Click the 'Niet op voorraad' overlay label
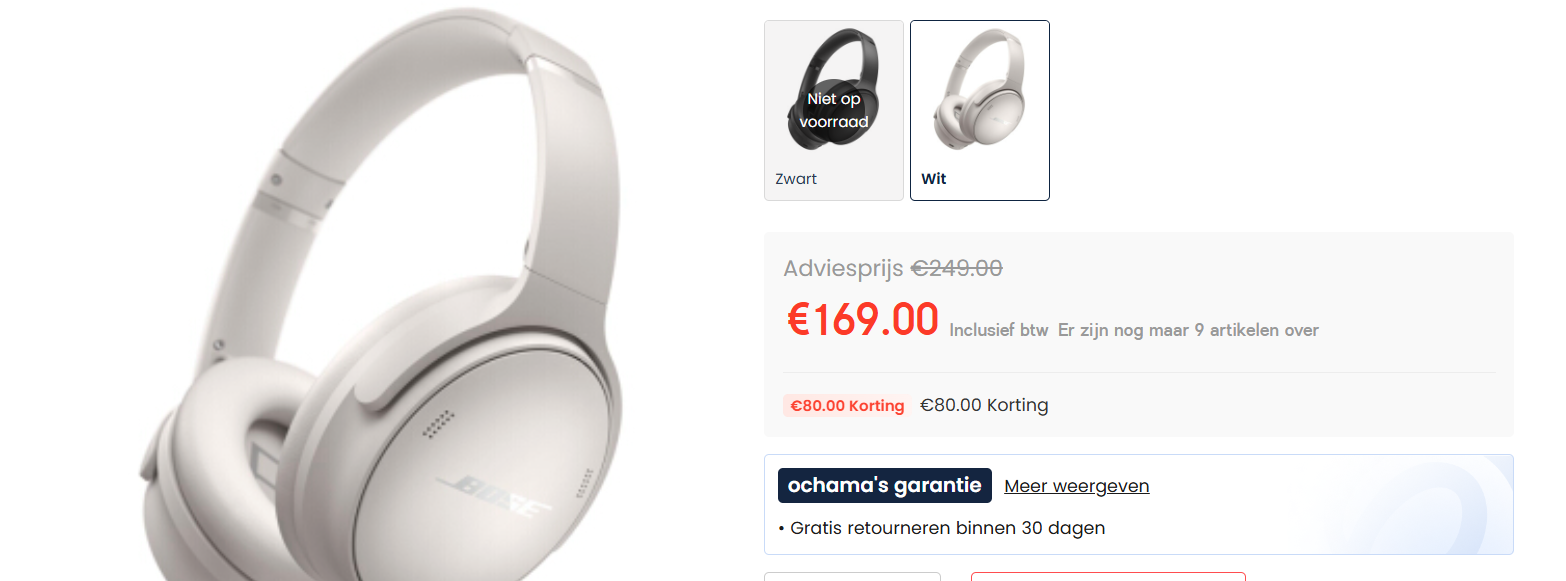Screen dimensions: 1566x581 (834, 110)
